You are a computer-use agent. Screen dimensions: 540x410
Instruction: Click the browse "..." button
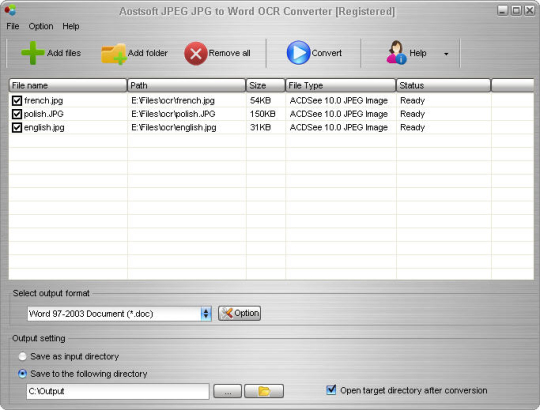227,391
